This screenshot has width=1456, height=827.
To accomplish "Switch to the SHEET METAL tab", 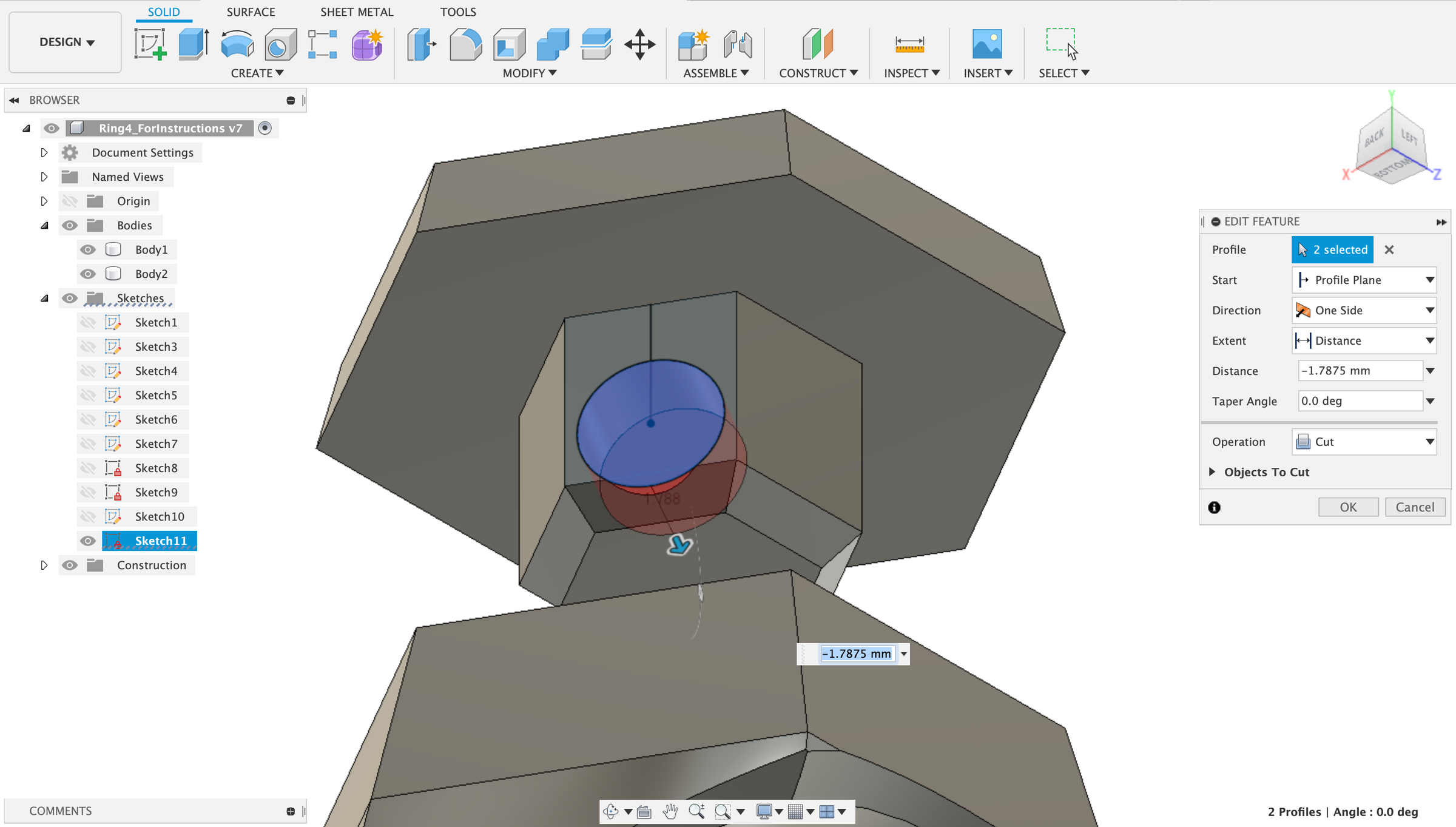I will coord(357,12).
